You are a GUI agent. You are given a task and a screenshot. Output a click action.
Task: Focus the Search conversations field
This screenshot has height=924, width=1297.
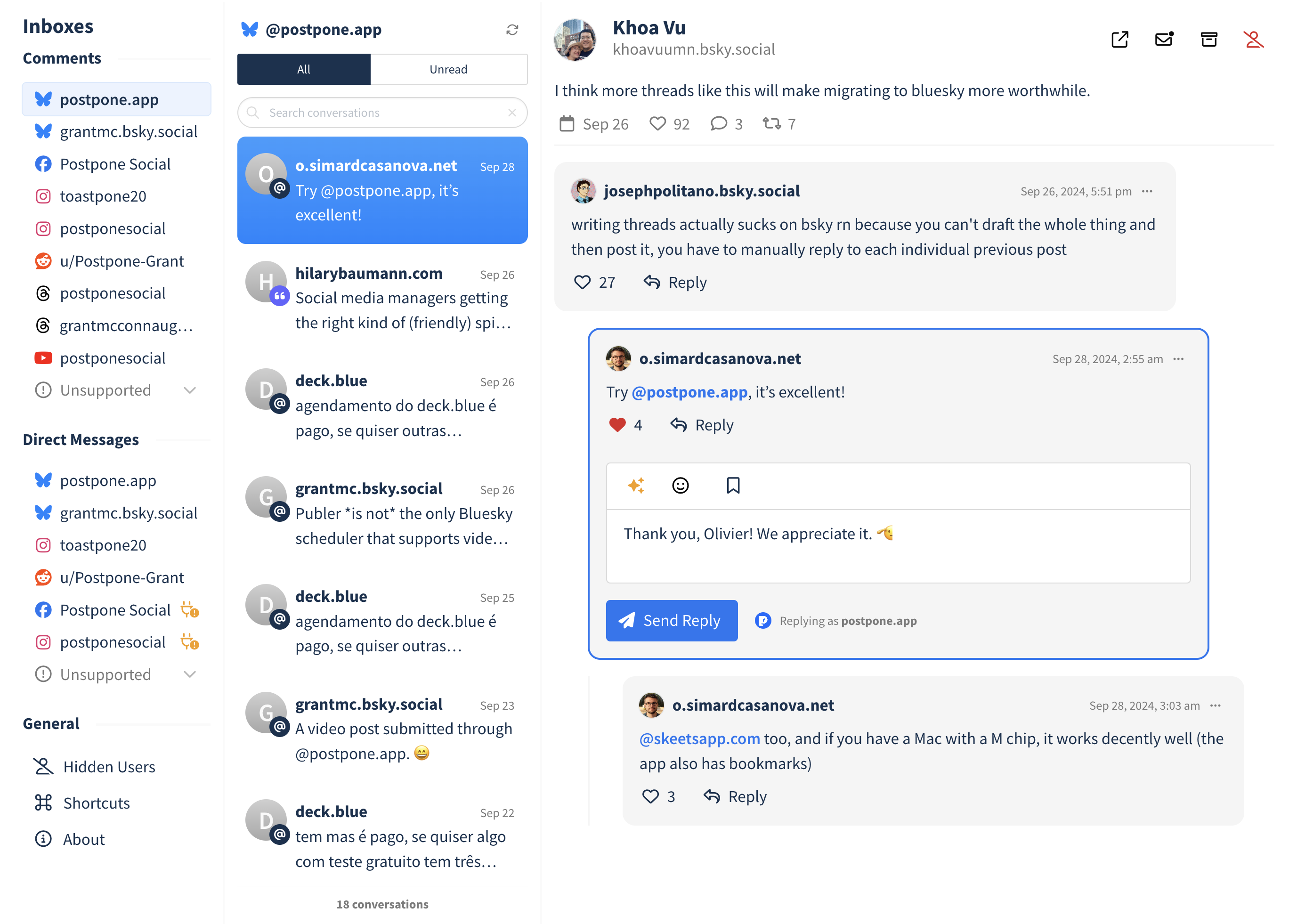click(x=382, y=113)
